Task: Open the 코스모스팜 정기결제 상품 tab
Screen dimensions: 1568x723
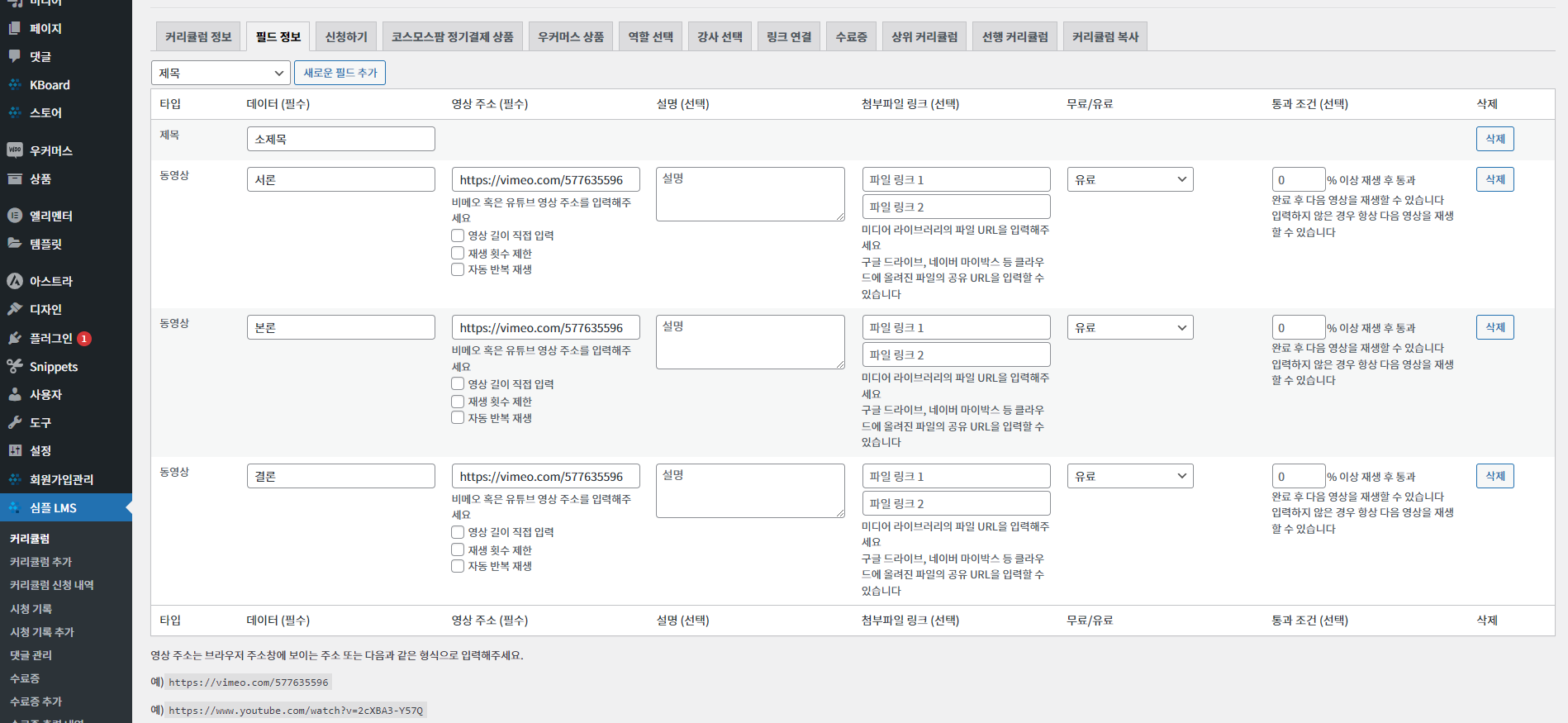Action: 452,36
